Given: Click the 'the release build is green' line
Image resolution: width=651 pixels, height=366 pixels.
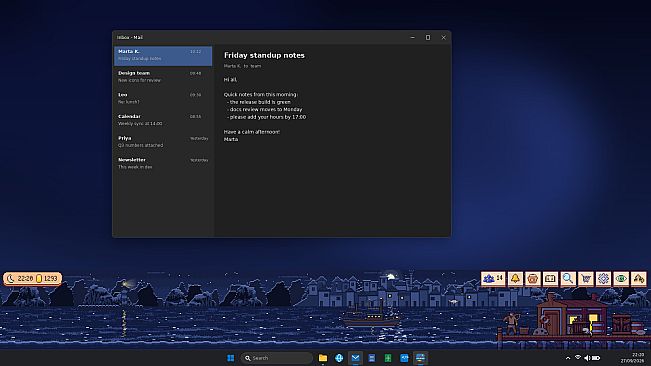Looking at the screenshot, I should (x=259, y=102).
